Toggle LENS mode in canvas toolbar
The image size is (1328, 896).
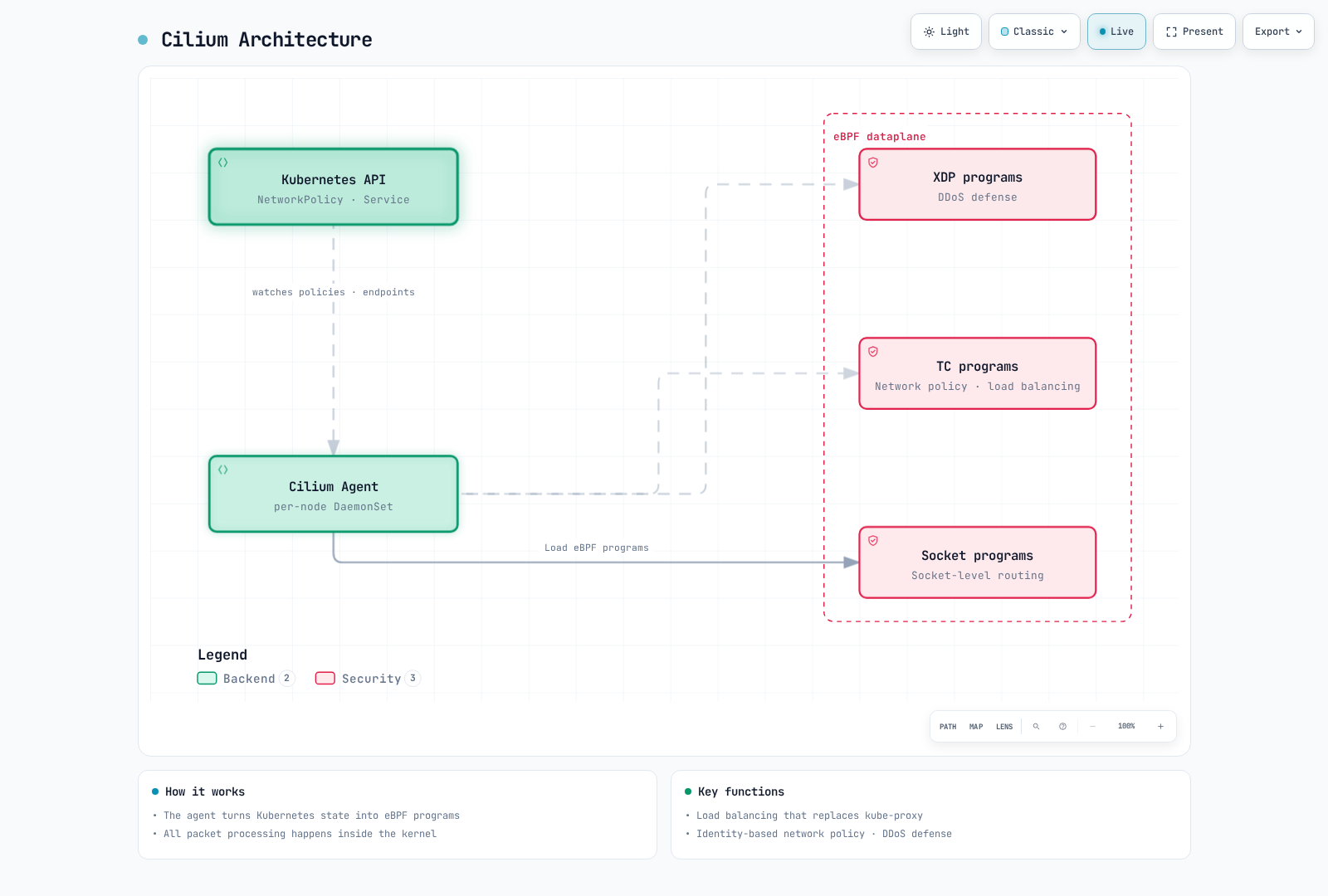tap(1004, 727)
